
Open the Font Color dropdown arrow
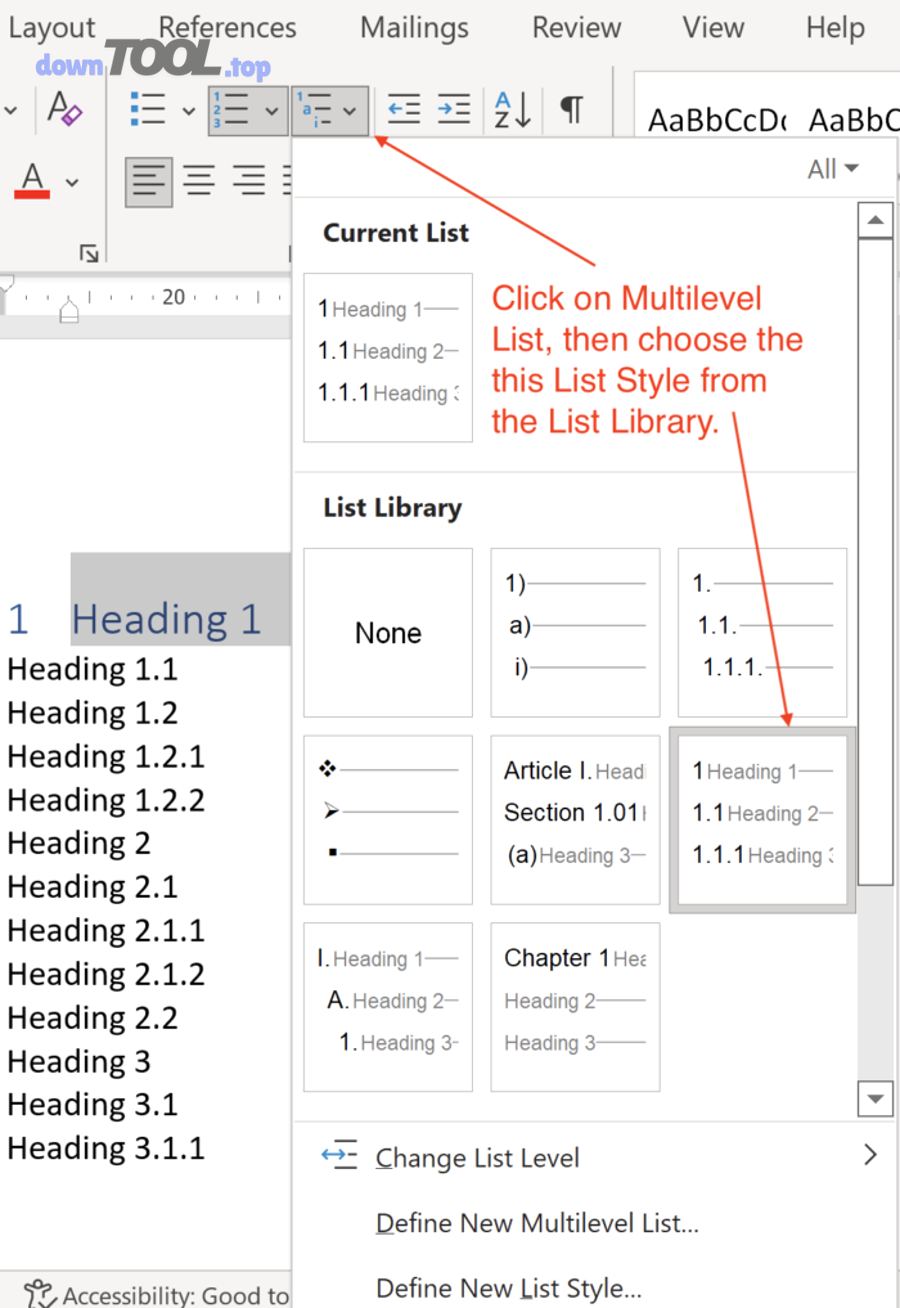(70, 181)
